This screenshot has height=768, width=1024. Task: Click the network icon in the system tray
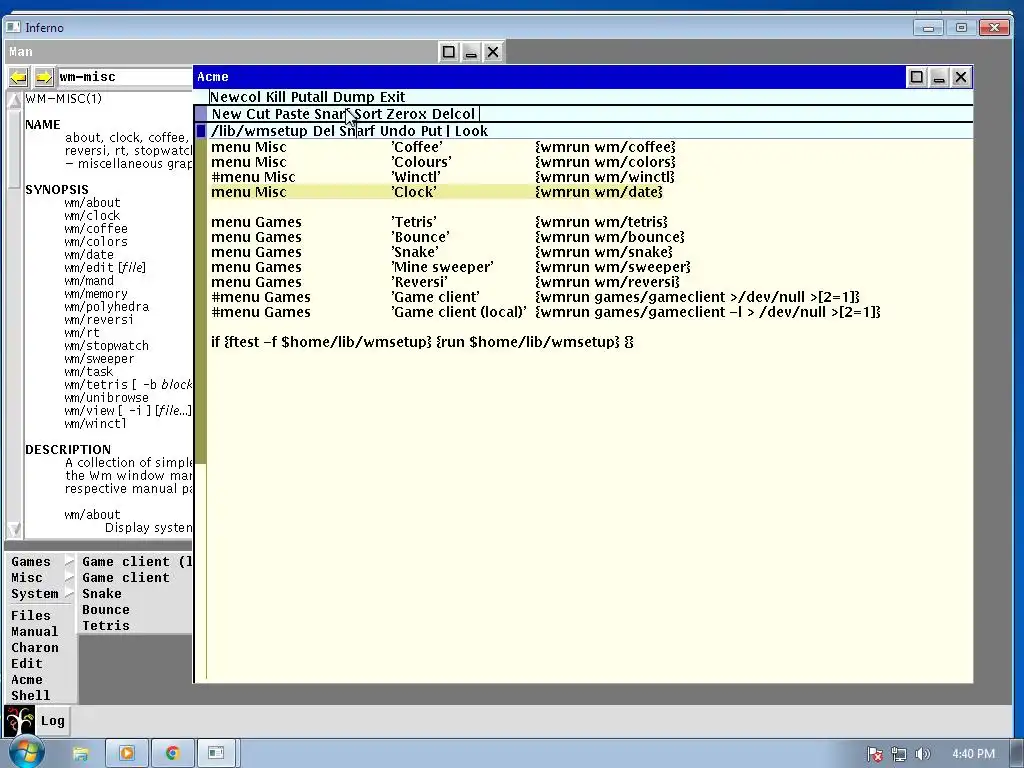(x=899, y=754)
